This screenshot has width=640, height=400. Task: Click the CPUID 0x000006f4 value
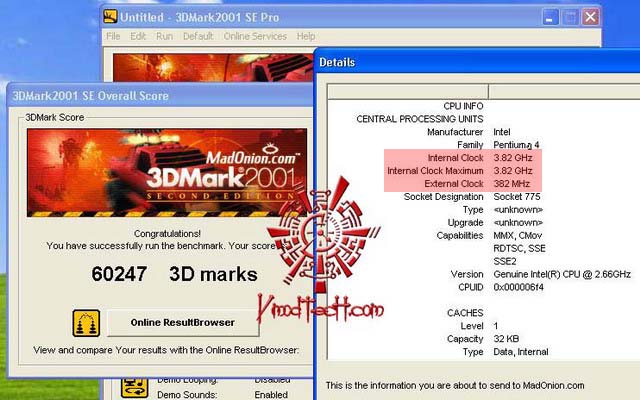tap(518, 287)
